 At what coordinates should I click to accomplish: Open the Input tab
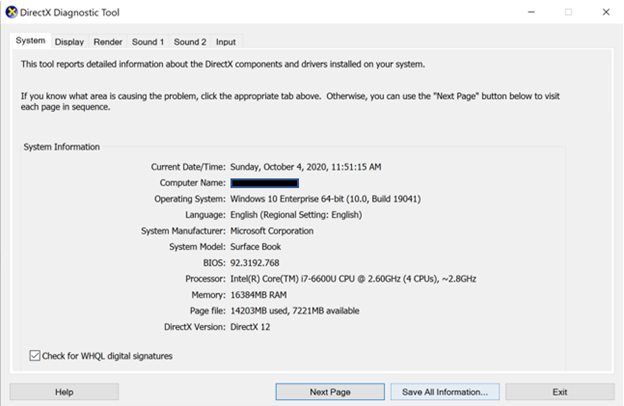click(x=226, y=42)
